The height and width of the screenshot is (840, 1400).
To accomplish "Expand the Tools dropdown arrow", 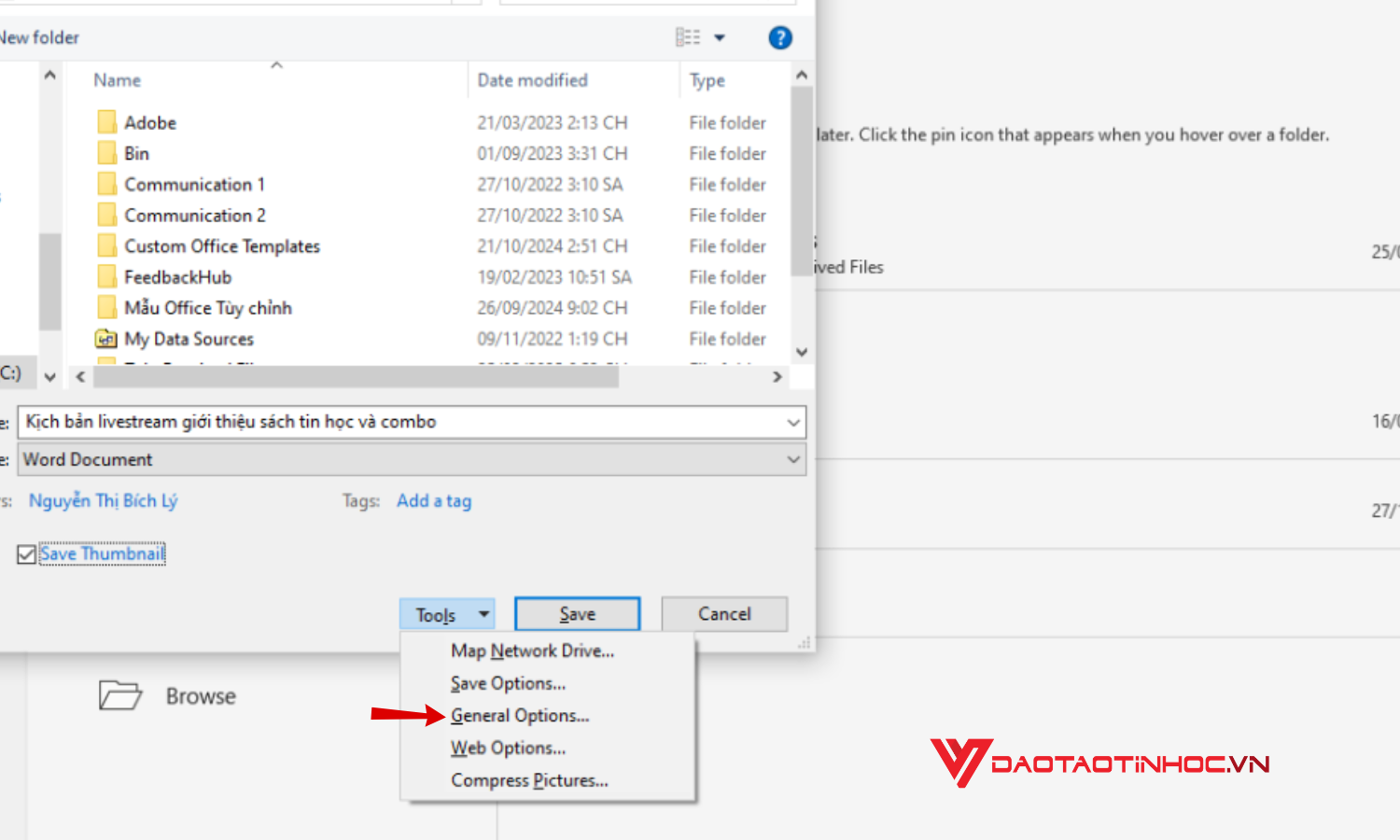I will [x=483, y=613].
